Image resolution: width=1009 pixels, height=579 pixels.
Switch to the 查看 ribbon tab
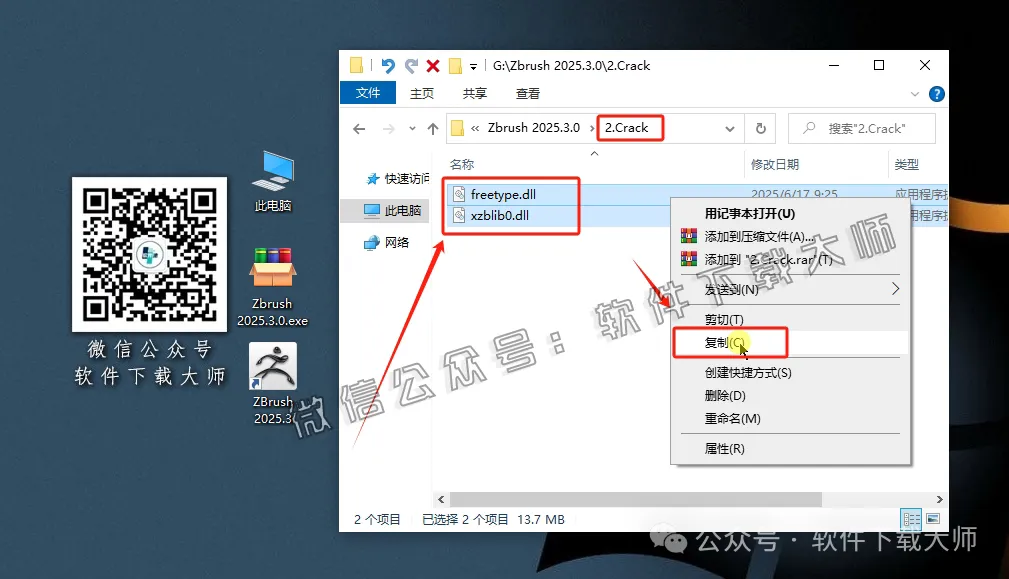click(526, 92)
